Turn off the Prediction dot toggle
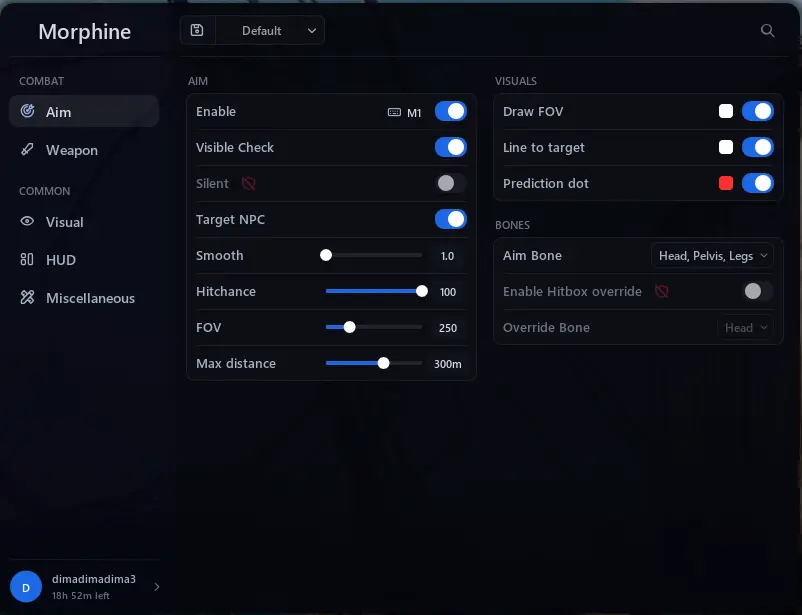Viewport: 802px width, 615px height. [758, 183]
